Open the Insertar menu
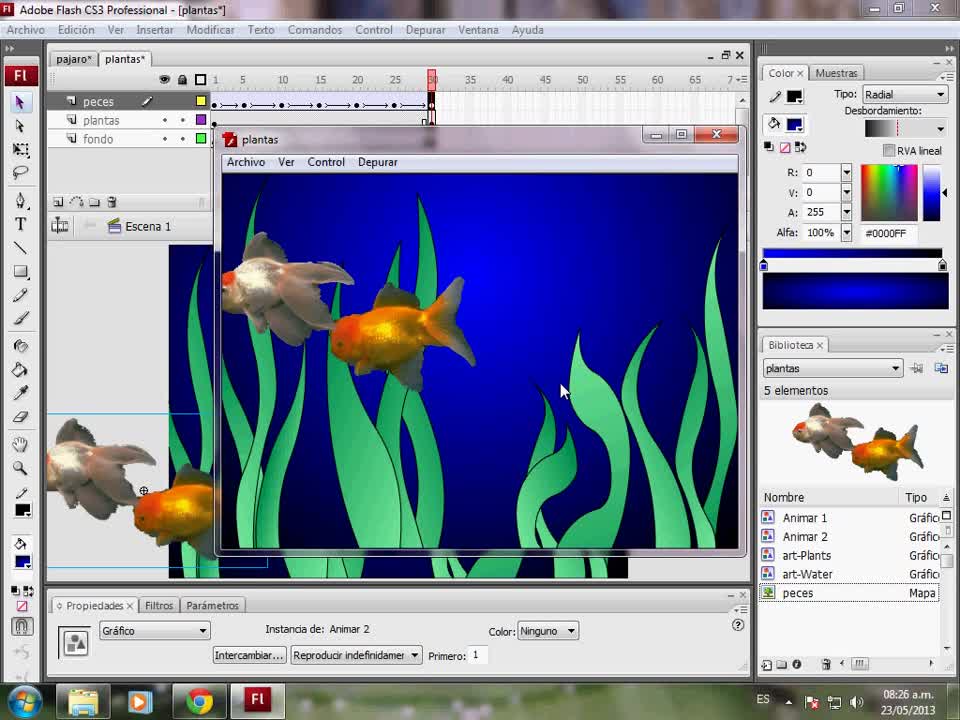 (x=154, y=29)
